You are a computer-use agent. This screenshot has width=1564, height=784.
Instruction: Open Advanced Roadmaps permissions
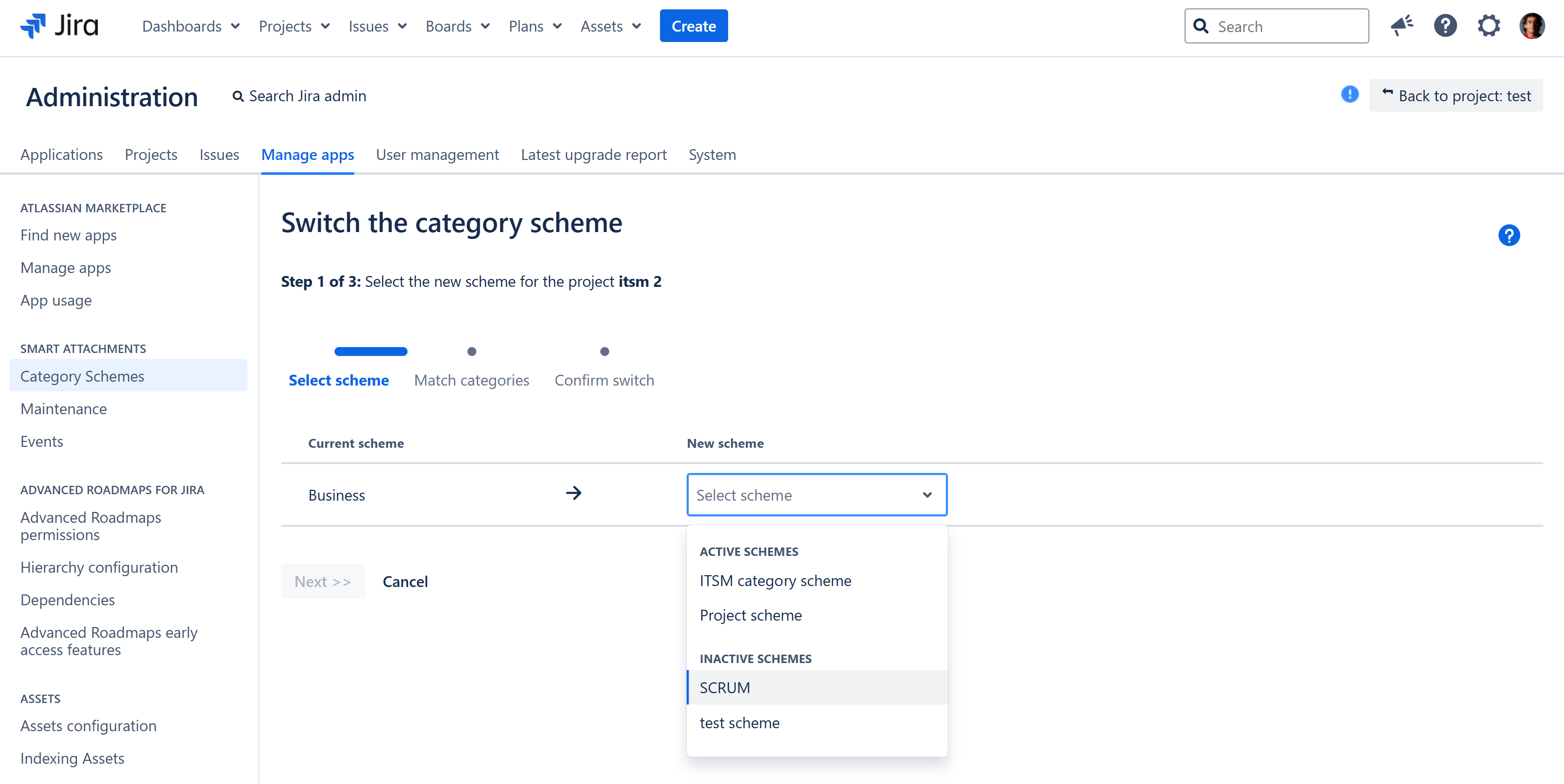click(91, 526)
